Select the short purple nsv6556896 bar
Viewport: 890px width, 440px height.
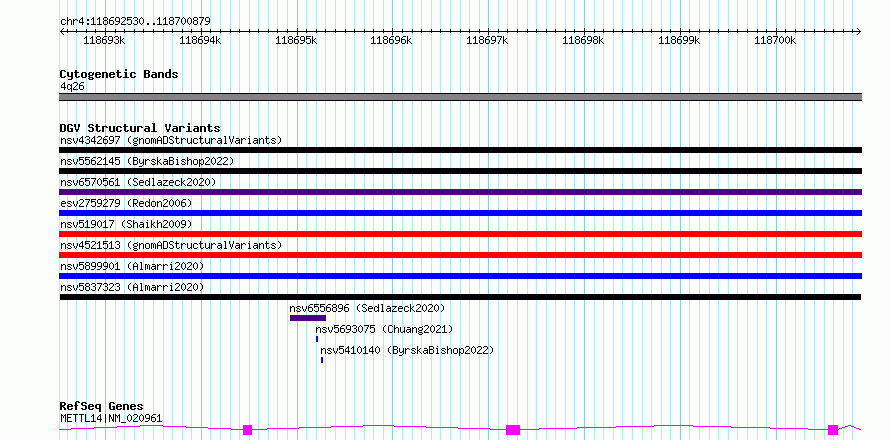[x=308, y=318]
